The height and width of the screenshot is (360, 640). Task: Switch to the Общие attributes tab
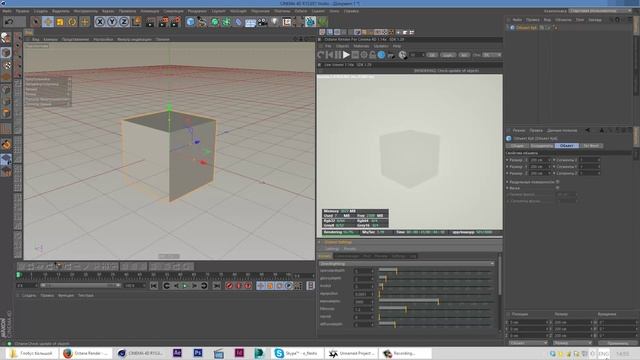[517, 146]
